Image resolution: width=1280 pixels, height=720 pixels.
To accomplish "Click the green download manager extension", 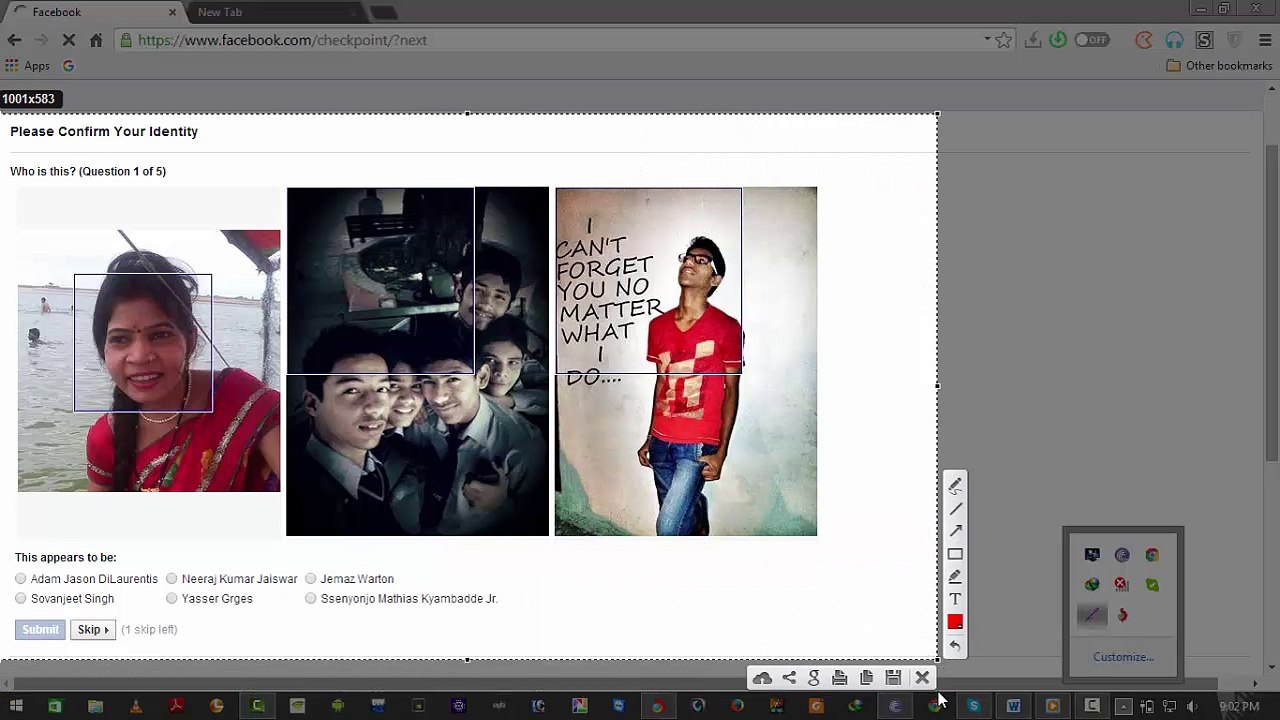I will click(1058, 40).
